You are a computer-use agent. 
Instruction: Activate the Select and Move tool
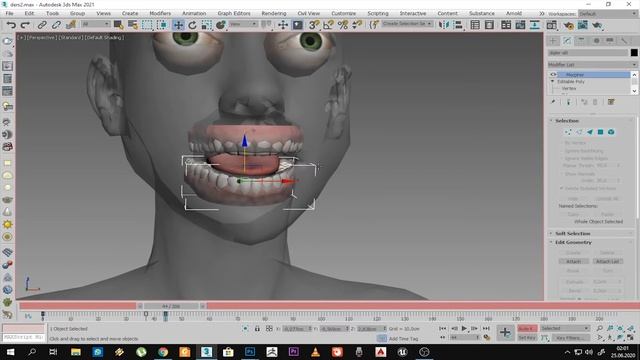coord(178,25)
